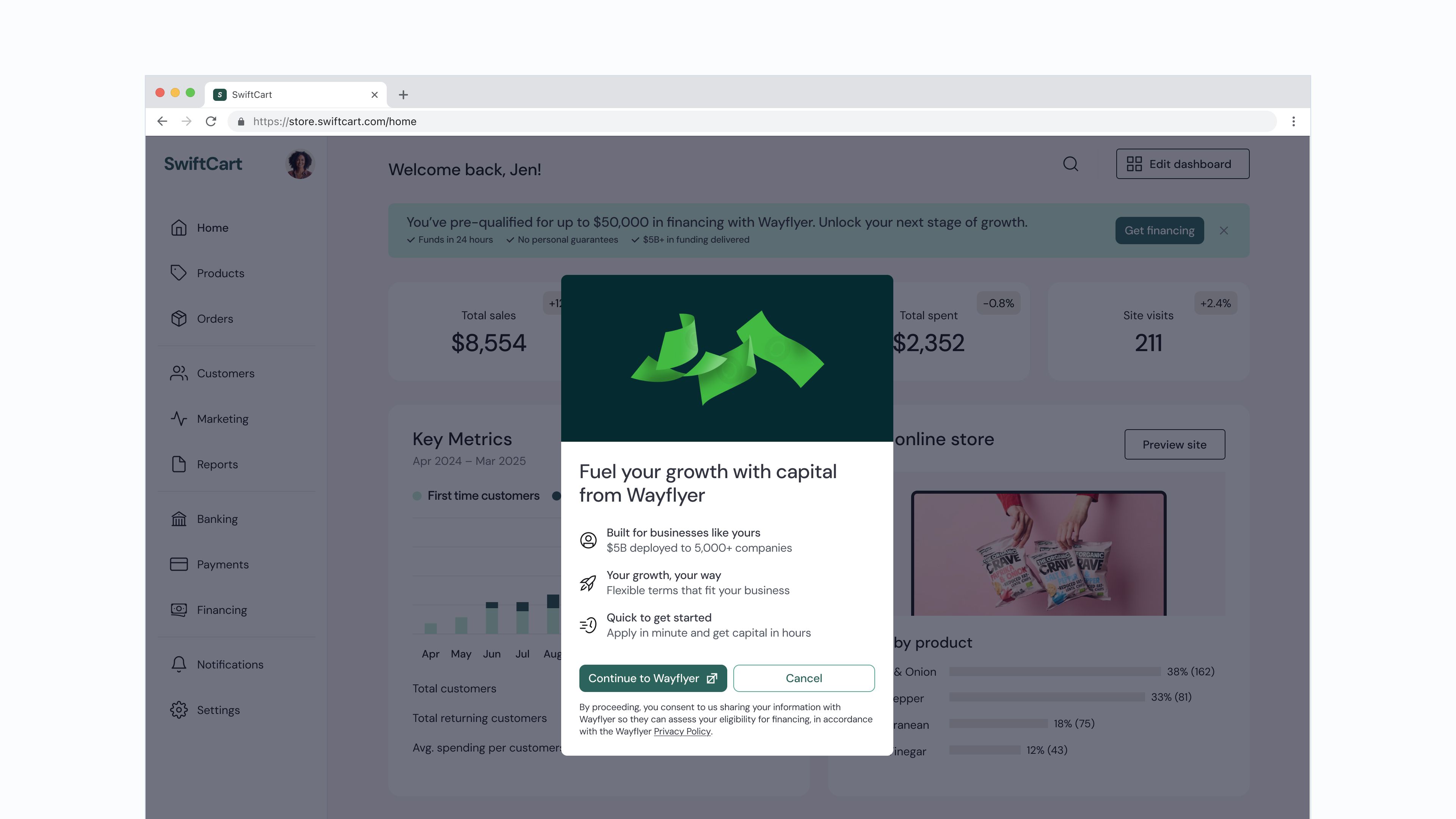Viewport: 1456px width, 819px height.
Task: Open the Reports document icon
Action: (179, 464)
